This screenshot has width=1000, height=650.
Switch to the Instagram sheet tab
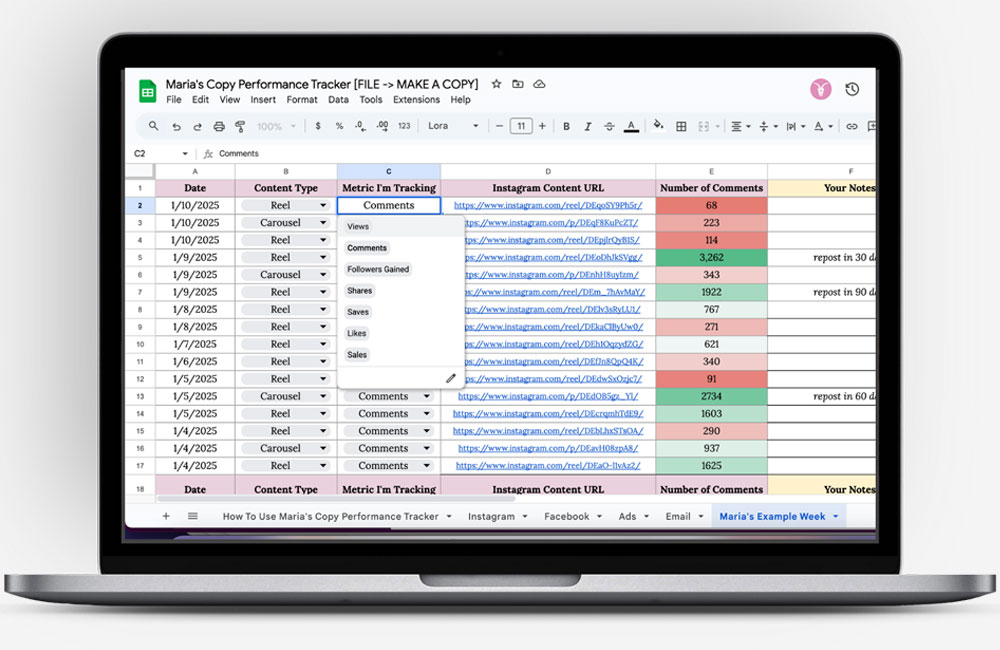(491, 516)
